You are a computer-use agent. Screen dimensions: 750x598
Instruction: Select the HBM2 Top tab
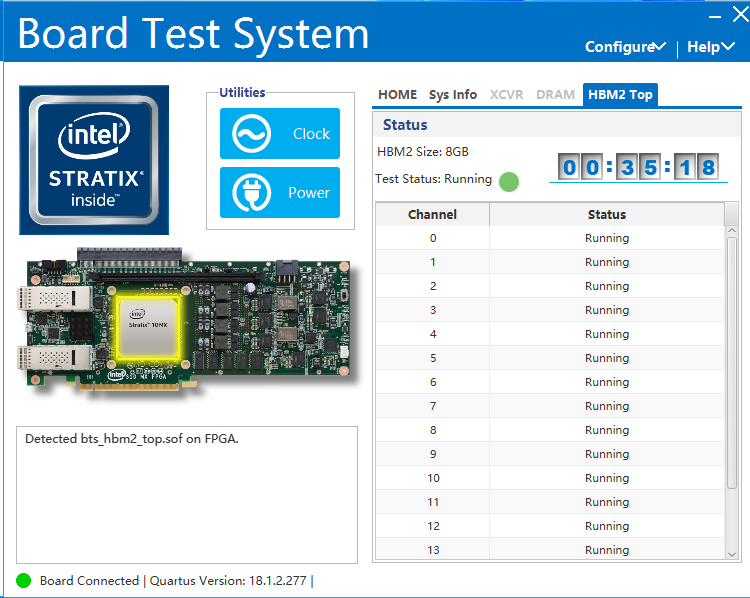pyautogui.click(x=620, y=95)
